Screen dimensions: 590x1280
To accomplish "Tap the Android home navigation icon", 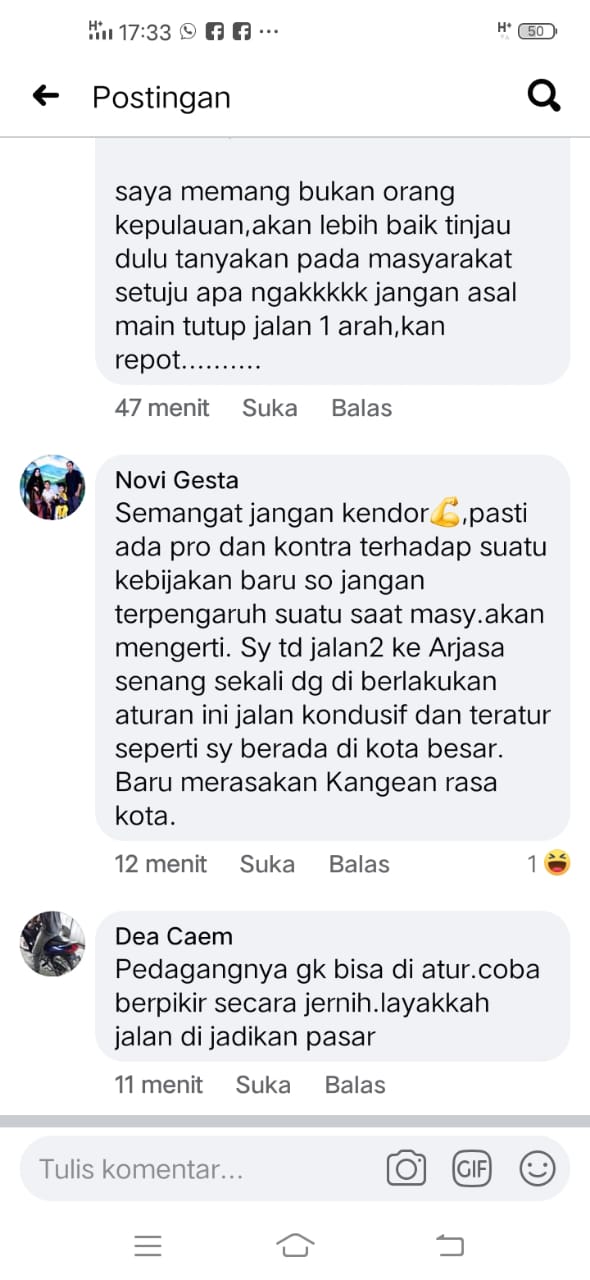I will (295, 1245).
